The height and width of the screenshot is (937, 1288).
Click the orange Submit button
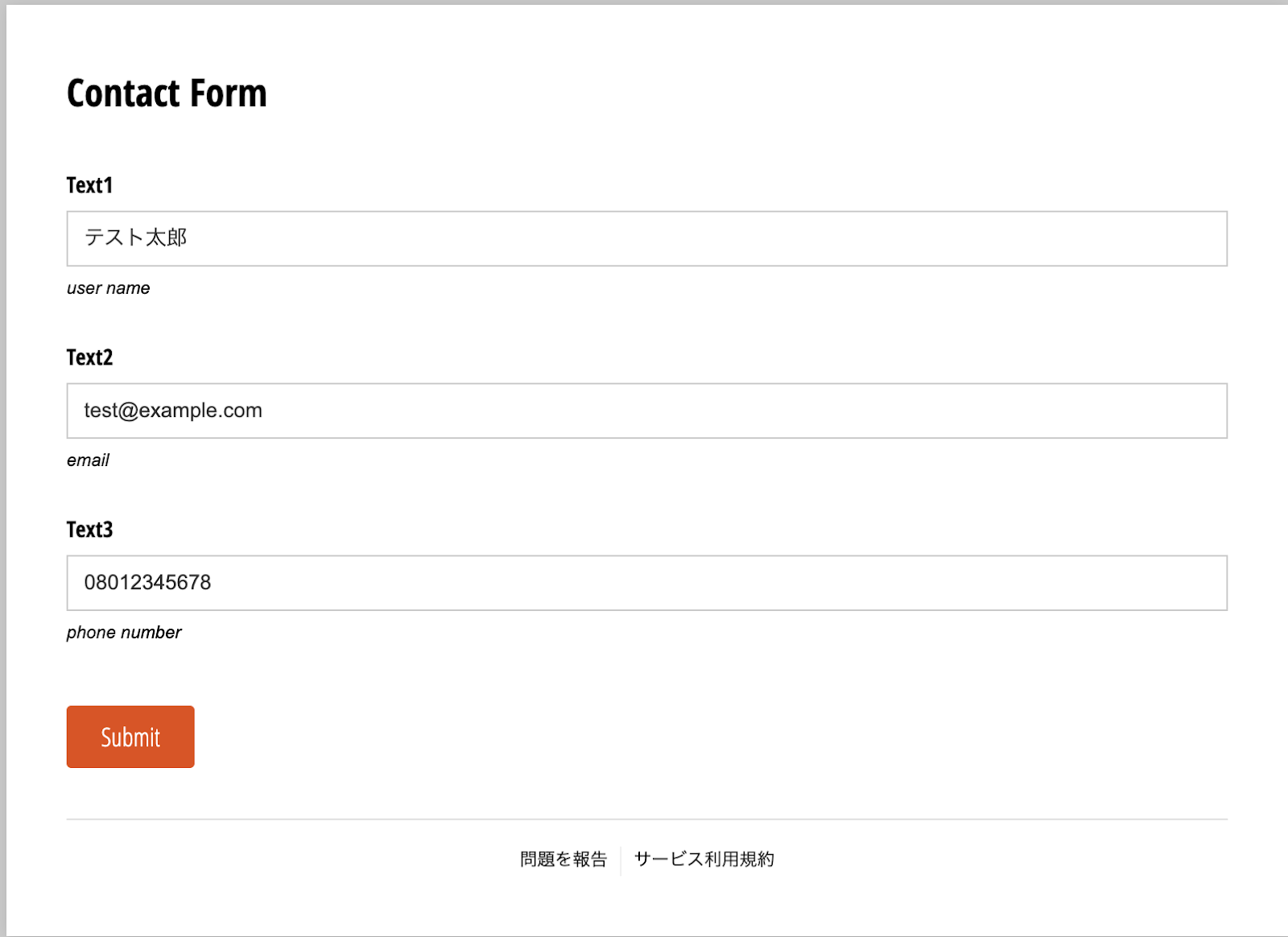pyautogui.click(x=130, y=737)
